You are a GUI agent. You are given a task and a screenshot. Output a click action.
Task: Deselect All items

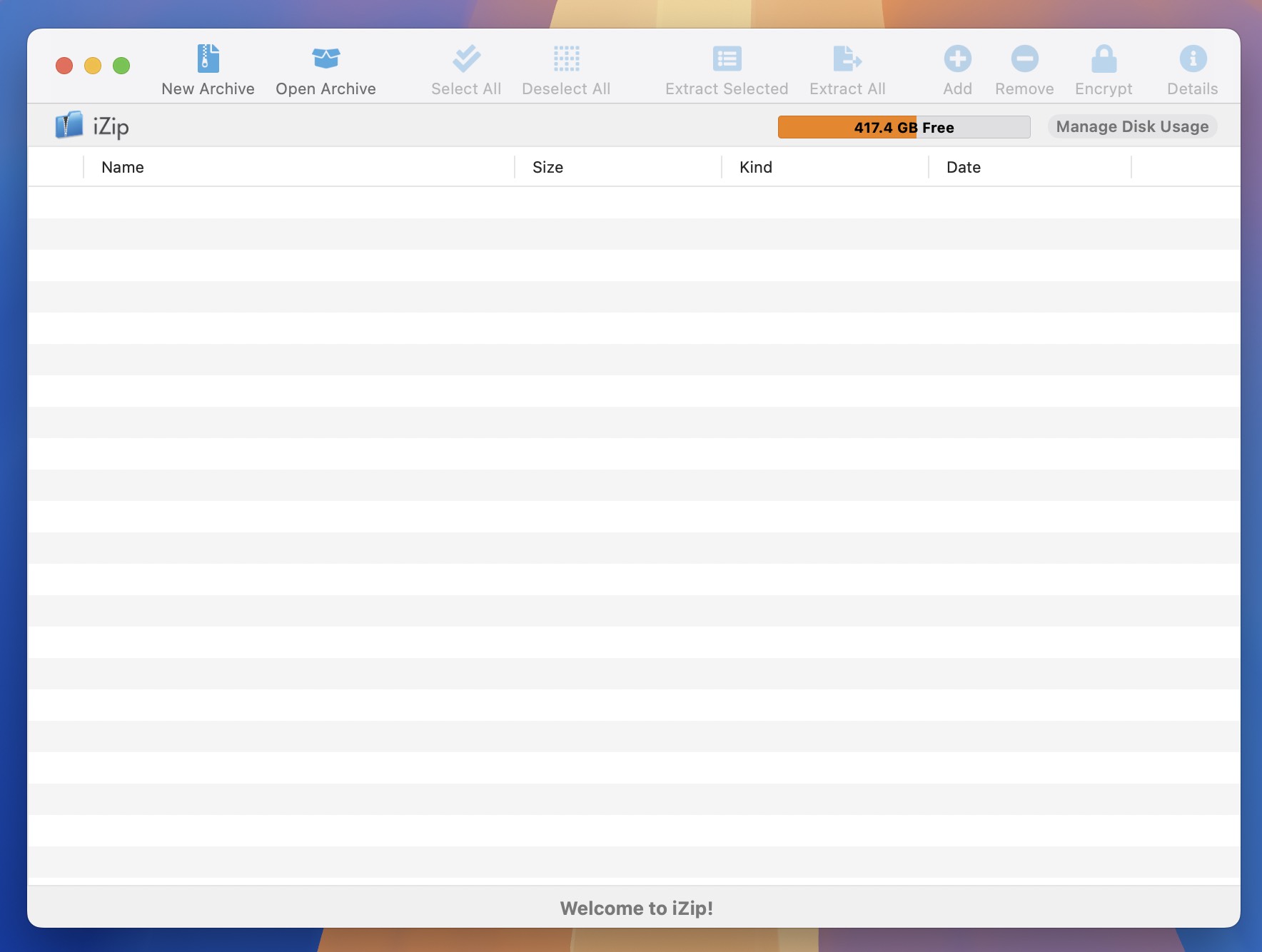tap(566, 68)
